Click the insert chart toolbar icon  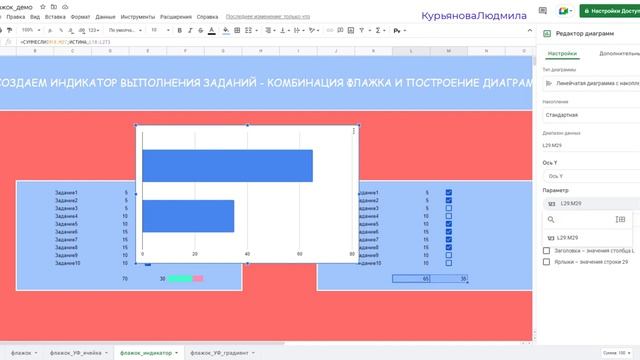[351, 30]
